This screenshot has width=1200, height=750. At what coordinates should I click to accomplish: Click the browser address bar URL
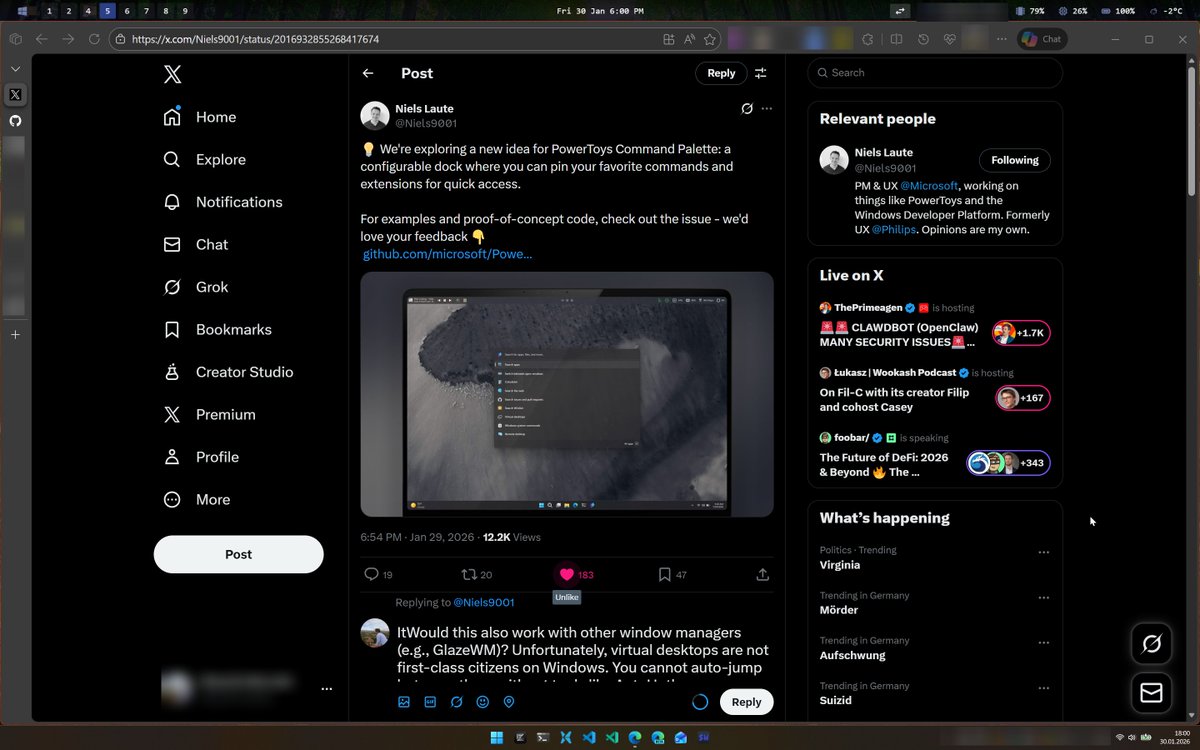coord(255,39)
